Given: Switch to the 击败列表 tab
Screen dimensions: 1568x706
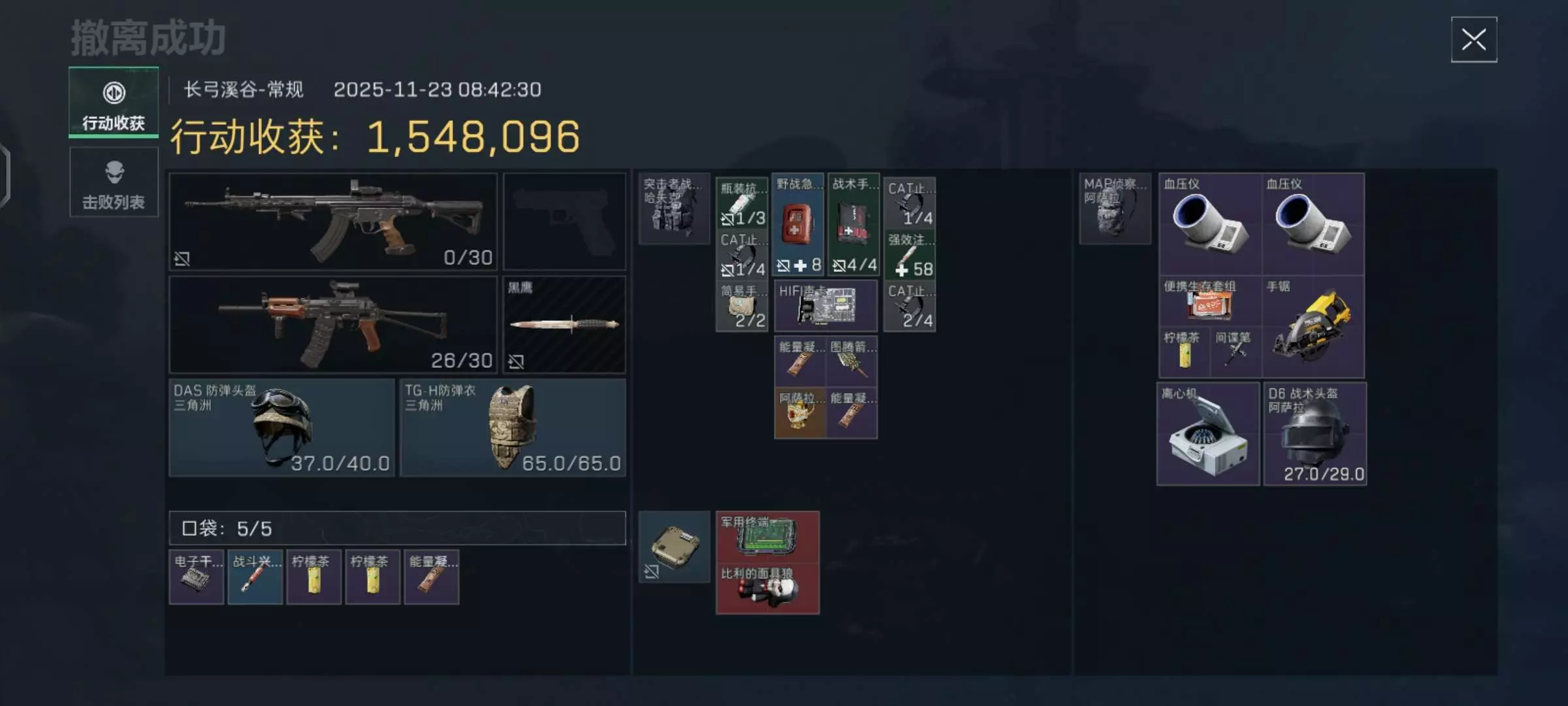Looking at the screenshot, I should [114, 182].
